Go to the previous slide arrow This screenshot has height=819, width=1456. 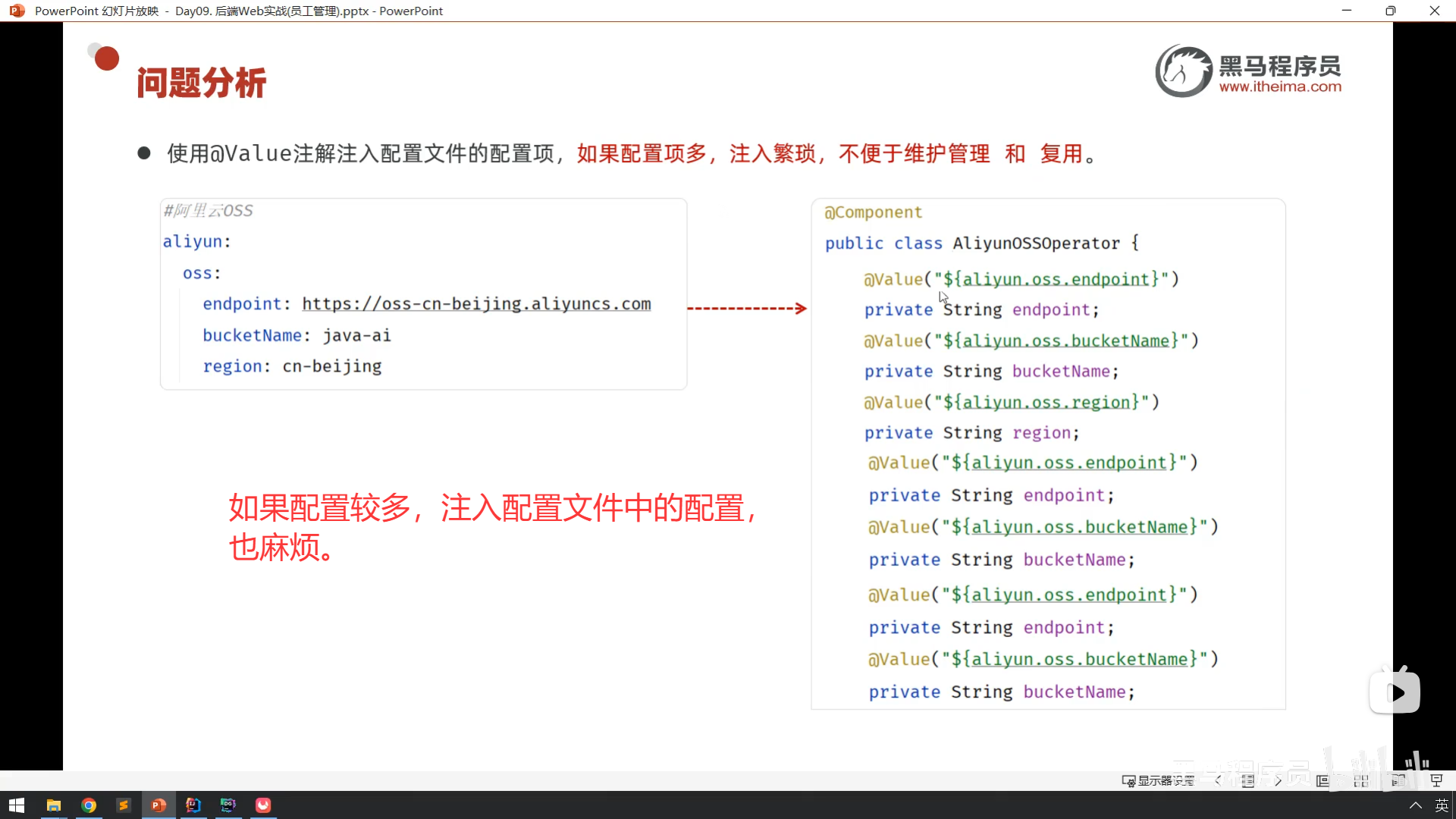[1218, 780]
